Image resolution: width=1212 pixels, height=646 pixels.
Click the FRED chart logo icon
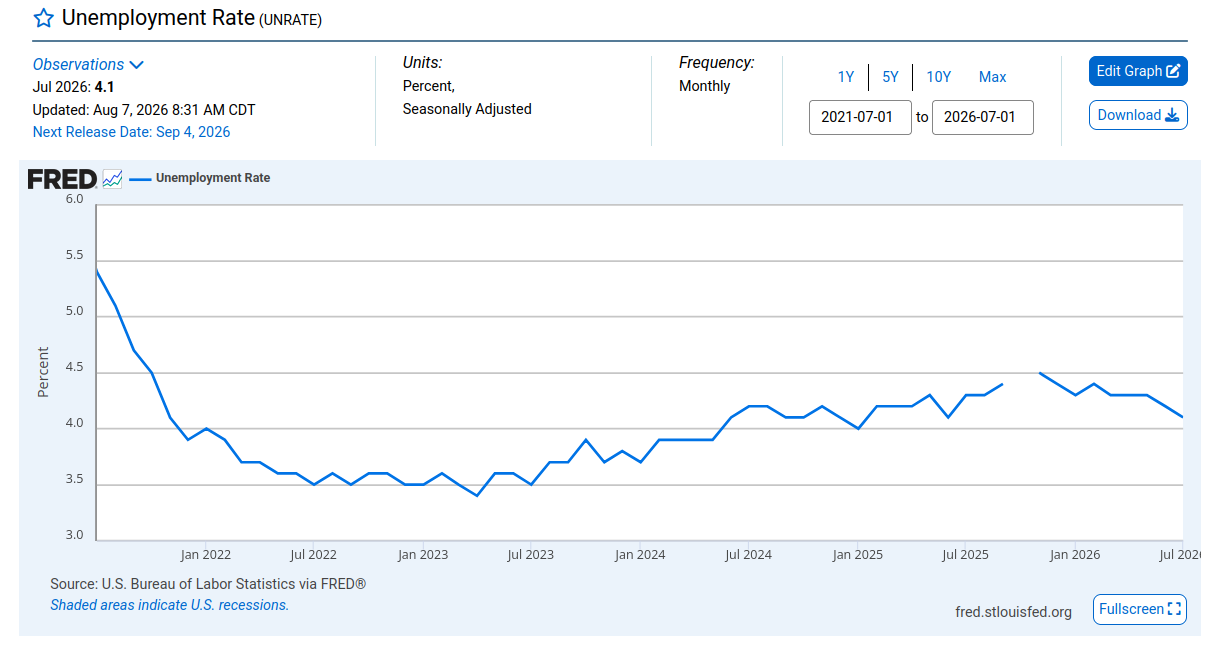click(x=112, y=179)
